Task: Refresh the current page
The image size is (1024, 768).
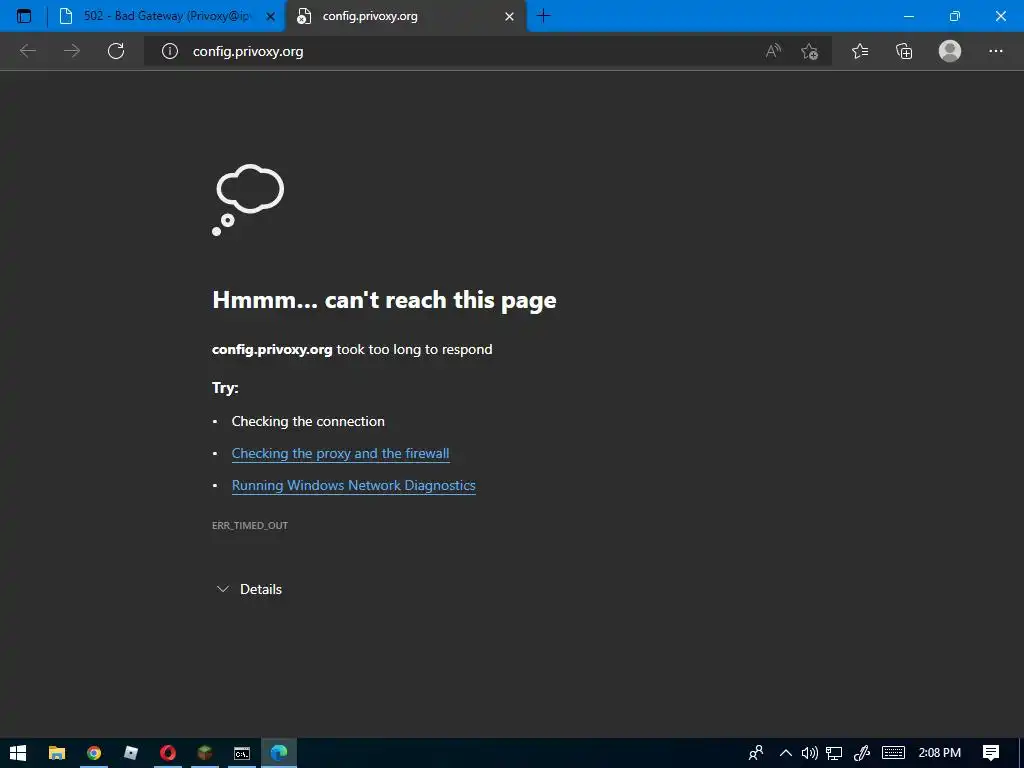Action: pos(116,51)
